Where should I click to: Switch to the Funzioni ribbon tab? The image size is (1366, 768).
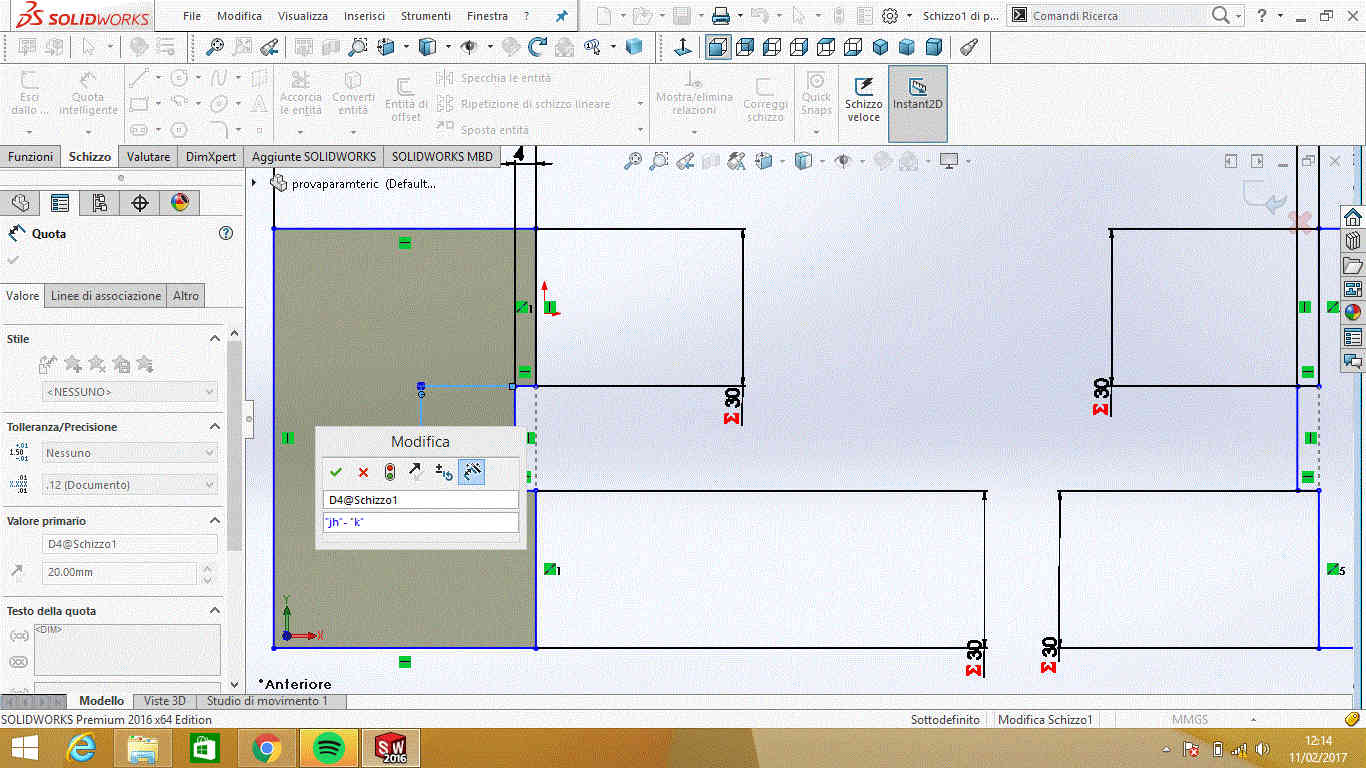tap(31, 157)
